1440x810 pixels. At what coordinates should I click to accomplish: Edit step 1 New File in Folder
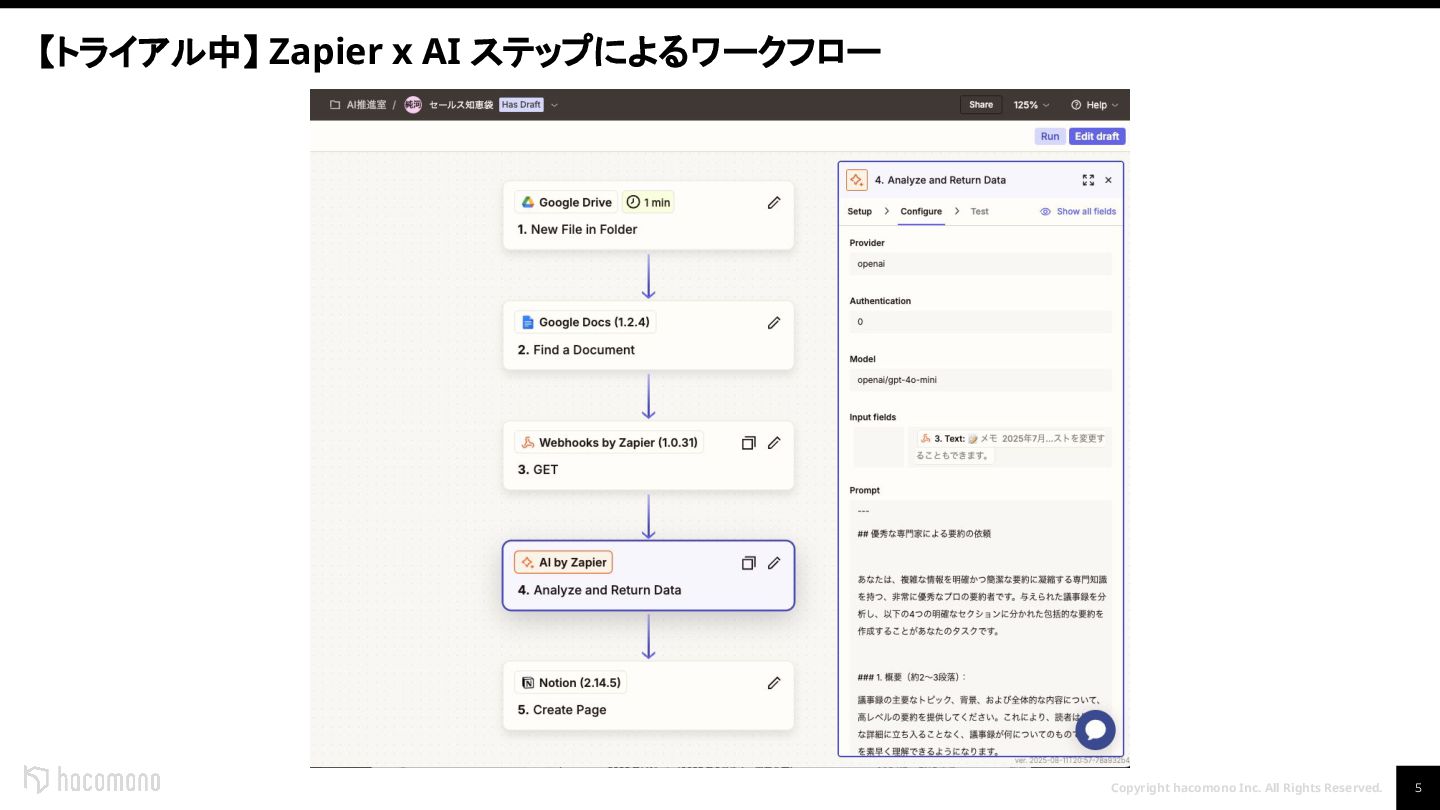click(x=774, y=202)
